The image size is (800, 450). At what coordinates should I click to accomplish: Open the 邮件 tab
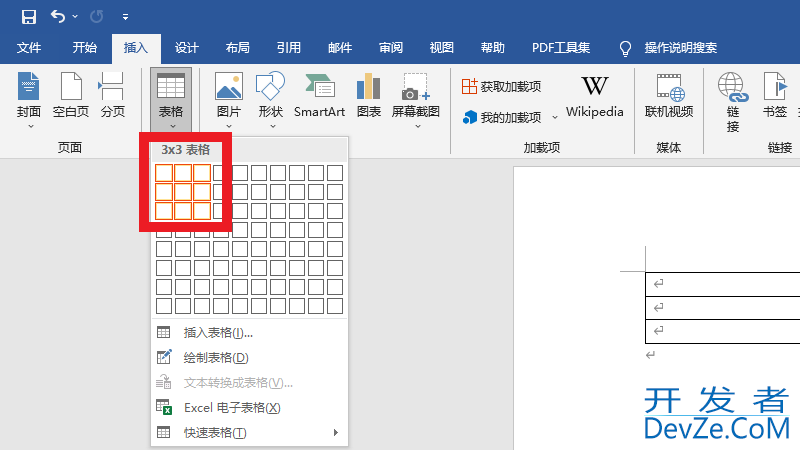tap(340, 48)
